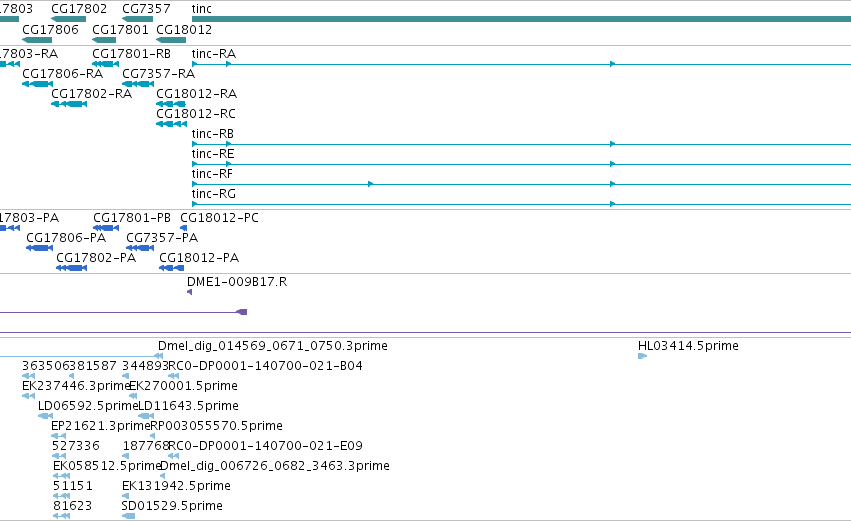
Task: Select EST 344893
Action: [145, 366]
